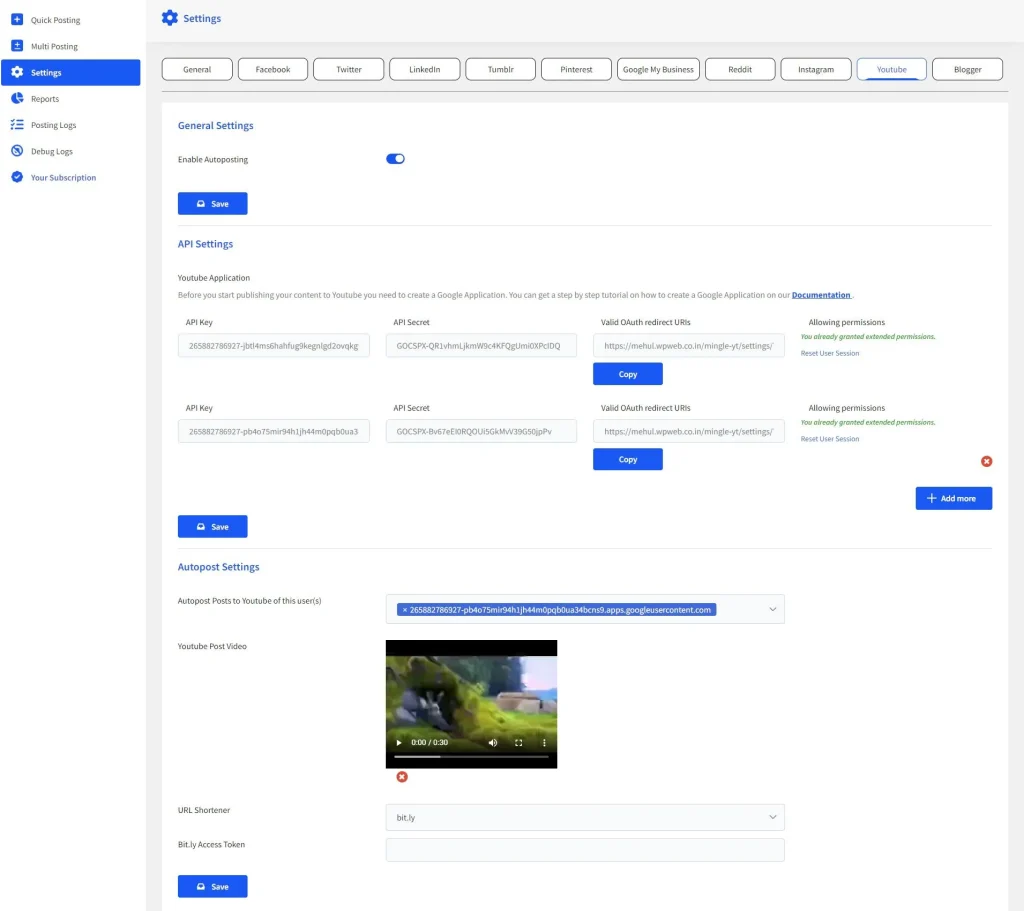
Task: Click the Reports pie chart icon
Action: (x=17, y=99)
